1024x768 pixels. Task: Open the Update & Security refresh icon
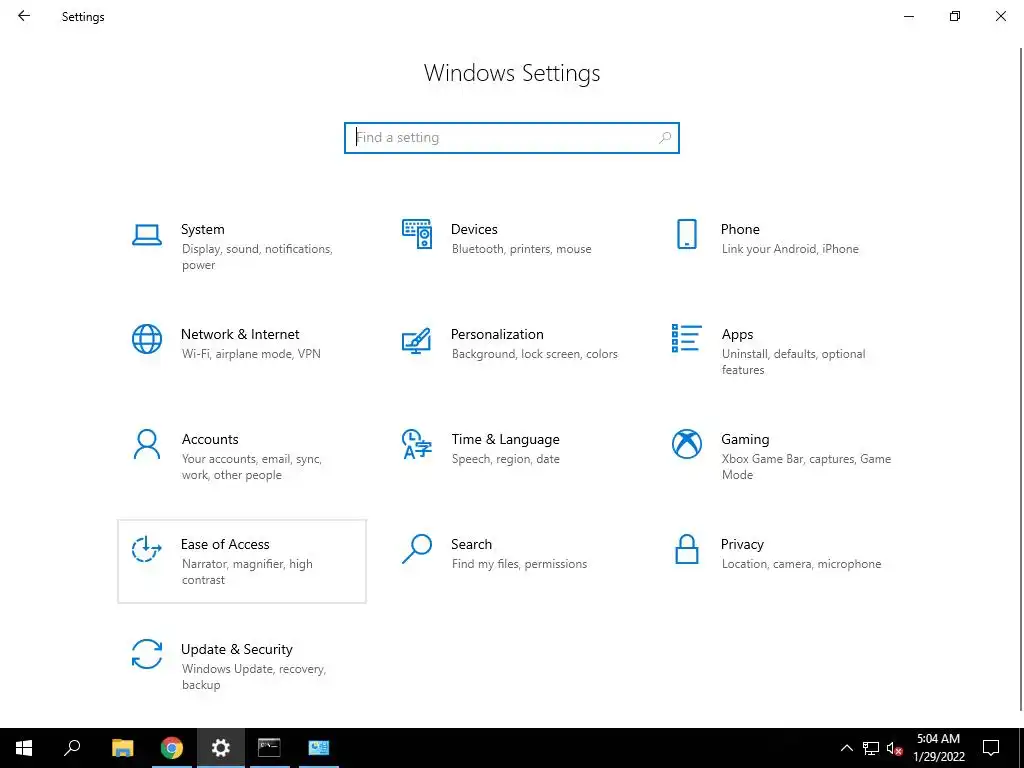pyautogui.click(x=147, y=654)
